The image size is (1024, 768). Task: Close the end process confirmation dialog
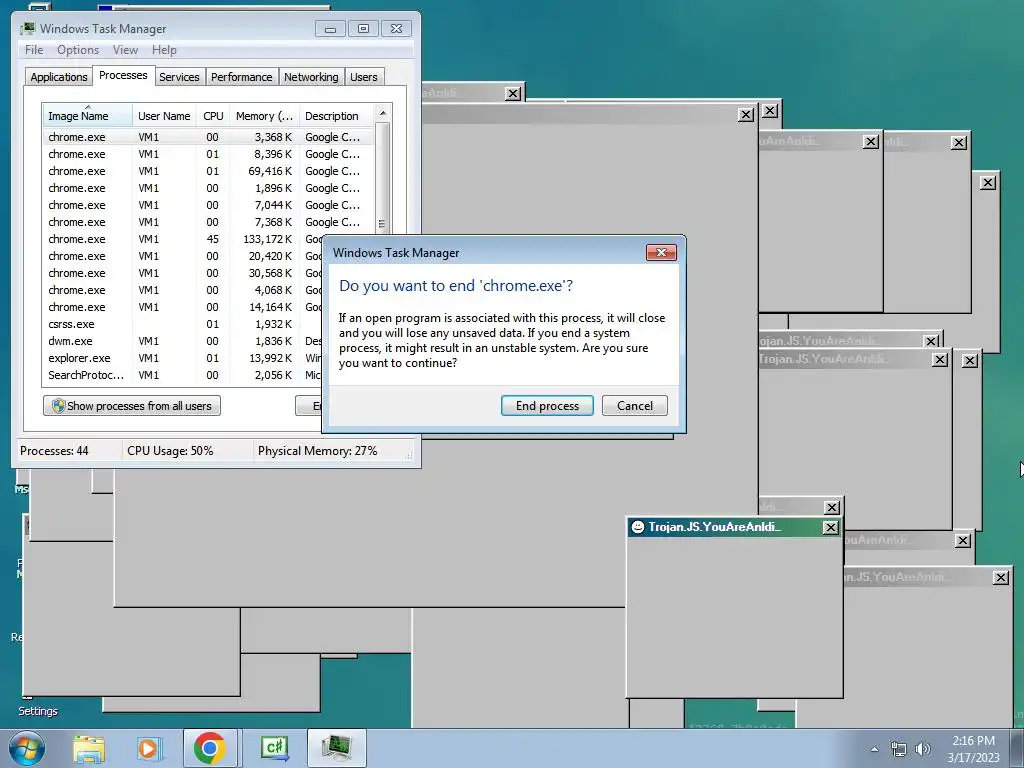pyautogui.click(x=661, y=253)
